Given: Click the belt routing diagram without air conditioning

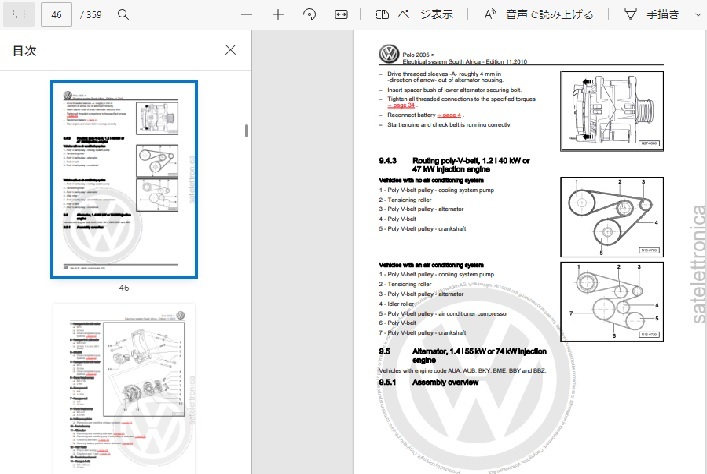Looking at the screenshot, I should 612,217.
